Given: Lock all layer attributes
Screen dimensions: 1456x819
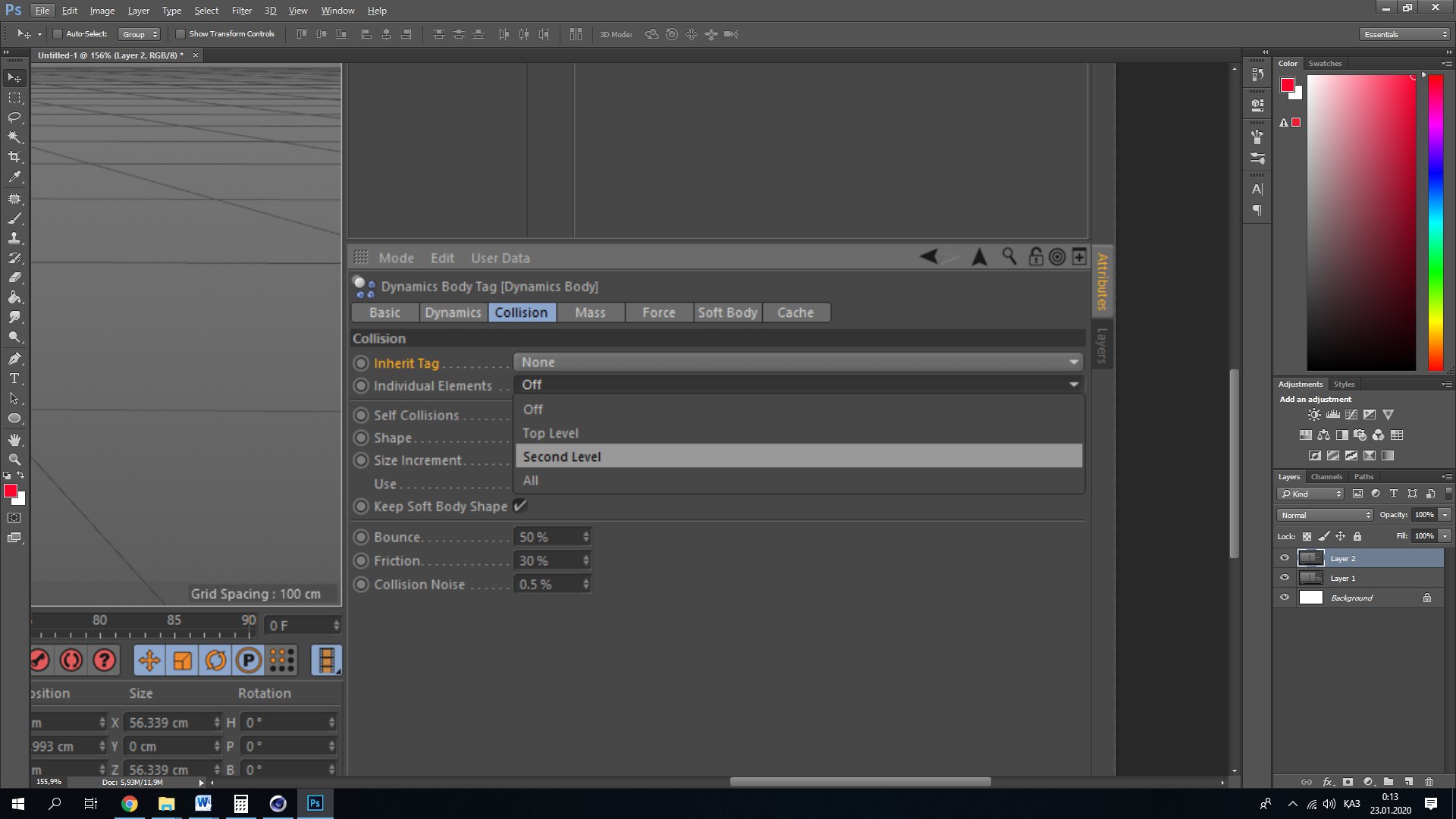Looking at the screenshot, I should (1357, 536).
